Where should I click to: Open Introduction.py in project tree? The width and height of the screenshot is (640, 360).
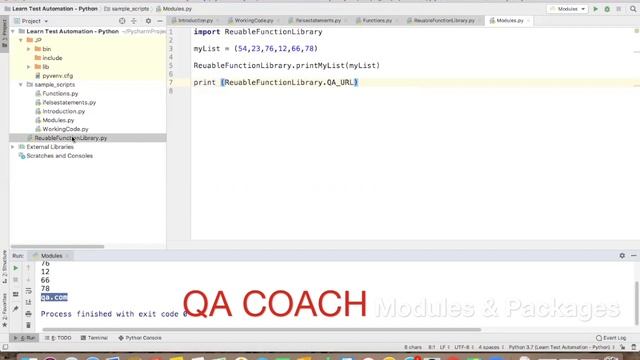[x=64, y=111]
